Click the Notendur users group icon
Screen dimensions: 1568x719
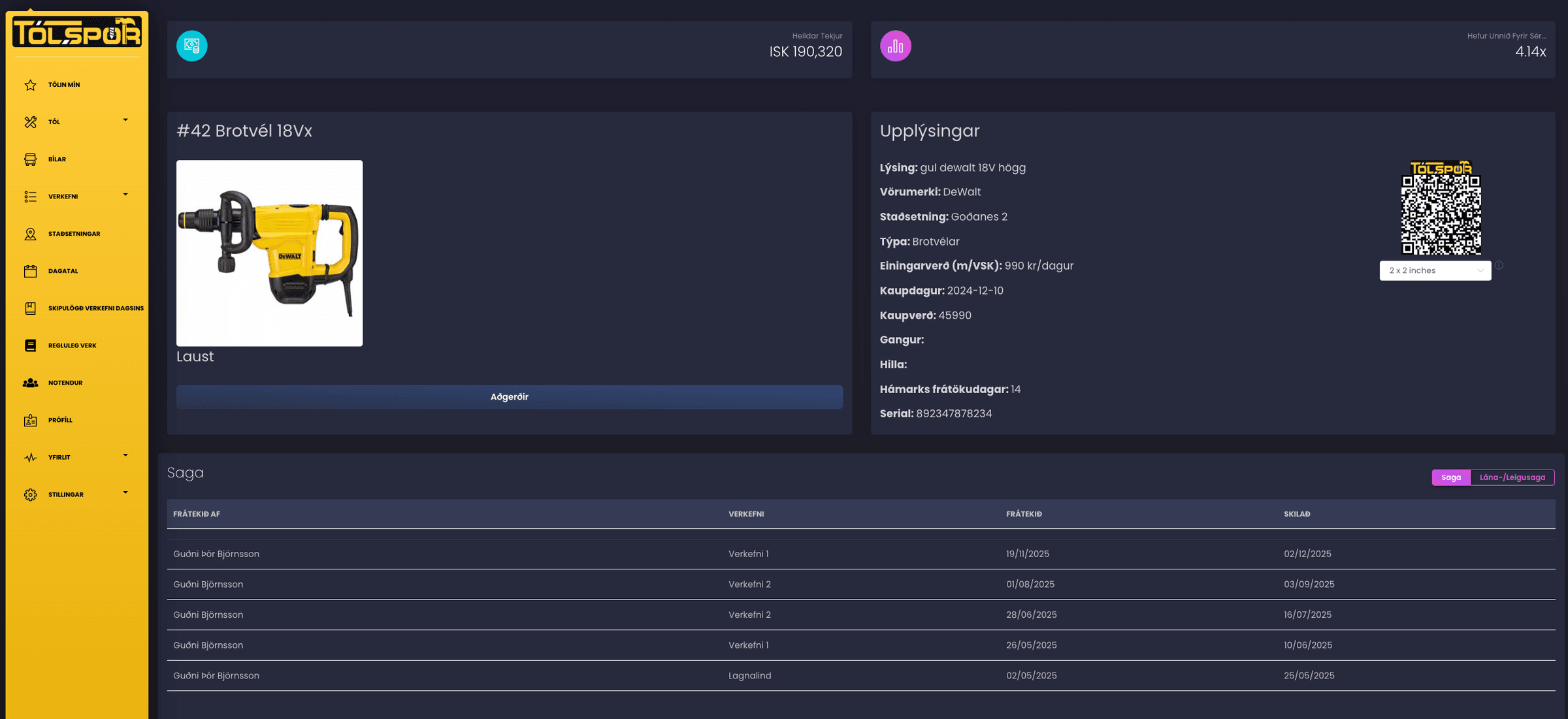tap(30, 383)
